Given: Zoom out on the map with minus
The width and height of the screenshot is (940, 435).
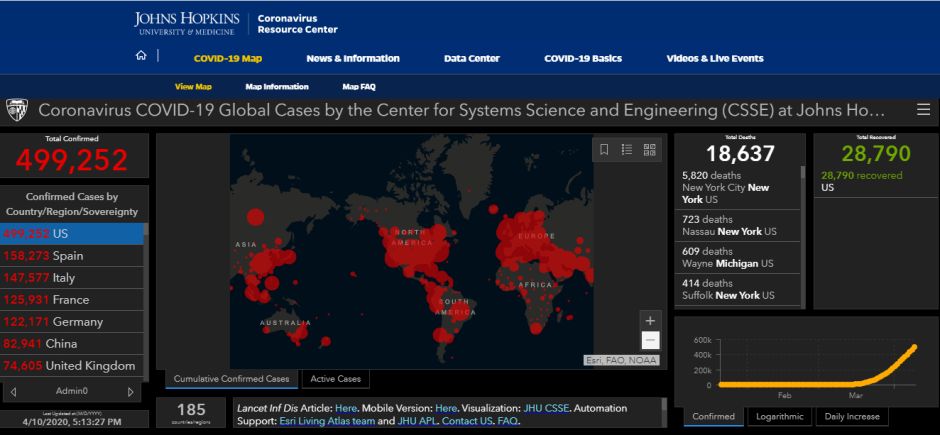Looking at the screenshot, I should click(x=650, y=340).
